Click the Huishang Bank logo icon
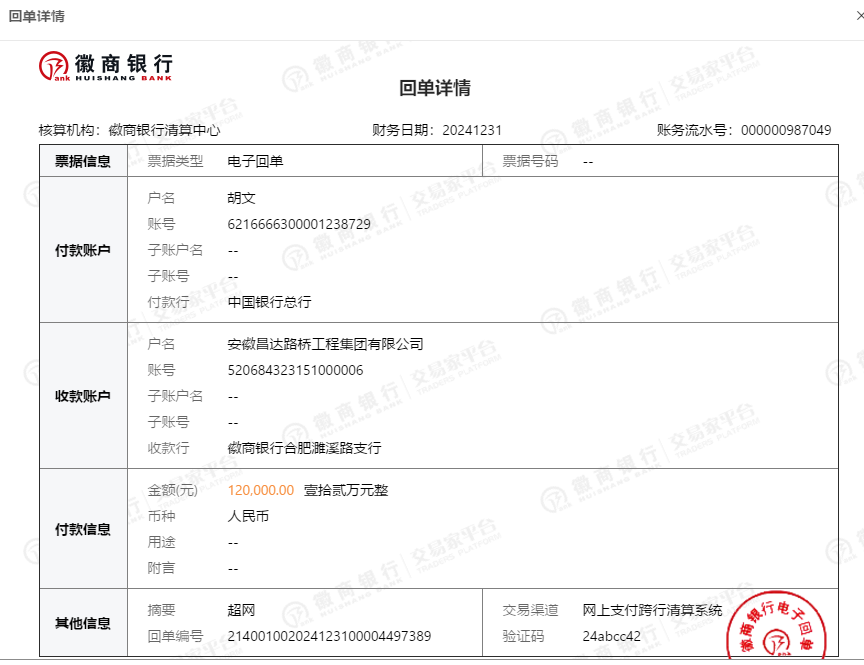The height and width of the screenshot is (665, 864). click(x=54, y=66)
